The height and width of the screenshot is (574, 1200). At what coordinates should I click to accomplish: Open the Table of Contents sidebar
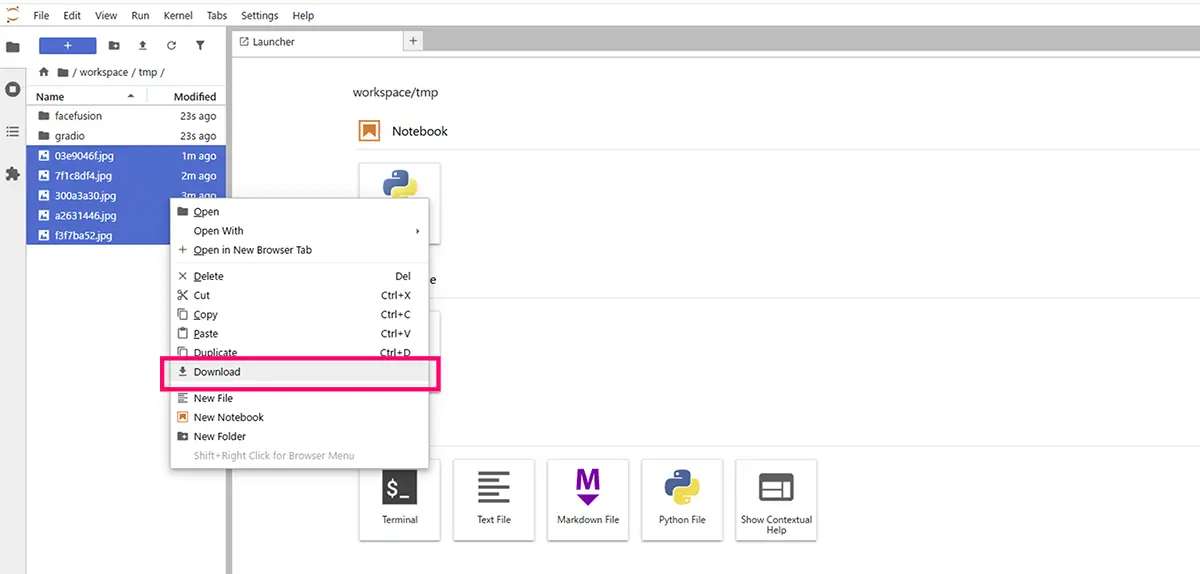point(13,132)
